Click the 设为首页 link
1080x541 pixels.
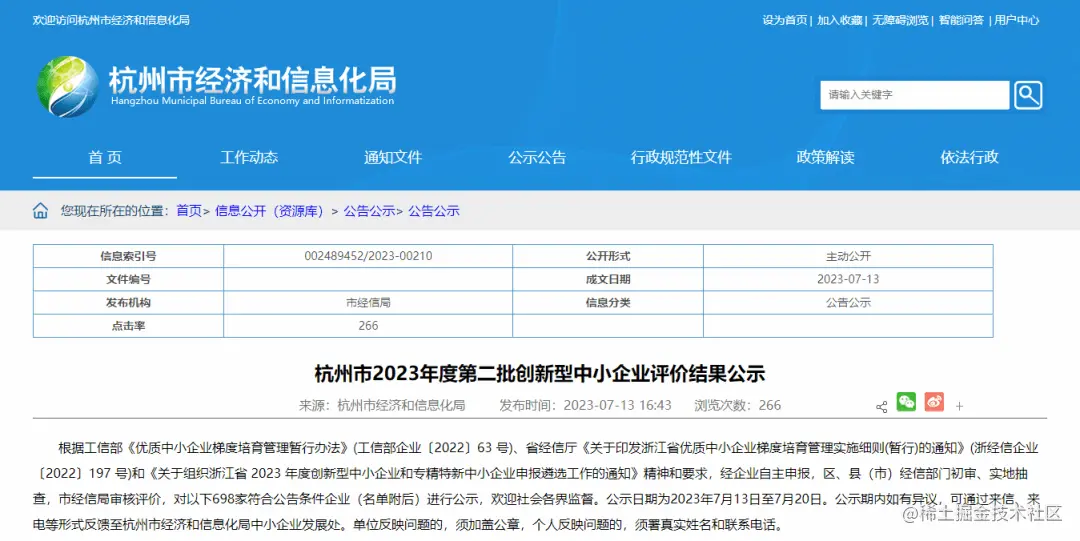(785, 20)
